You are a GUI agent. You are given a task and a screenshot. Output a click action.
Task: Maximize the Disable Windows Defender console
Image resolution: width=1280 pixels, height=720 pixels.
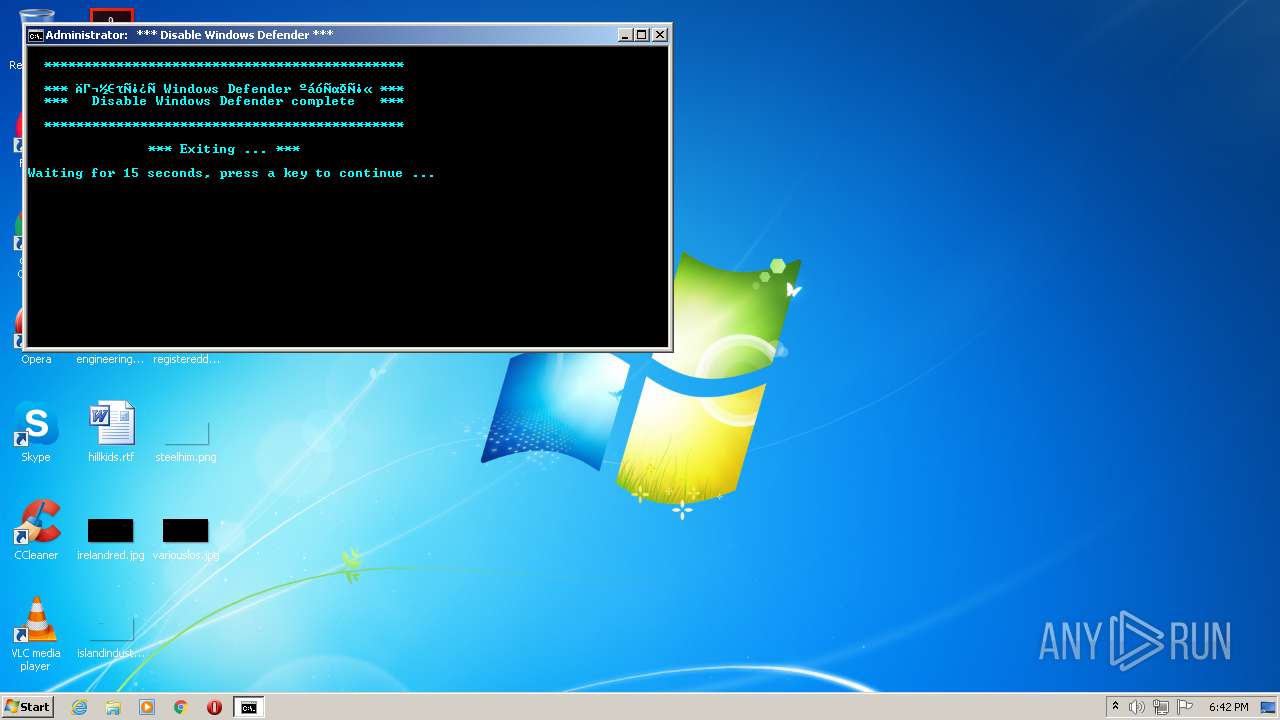pos(642,34)
